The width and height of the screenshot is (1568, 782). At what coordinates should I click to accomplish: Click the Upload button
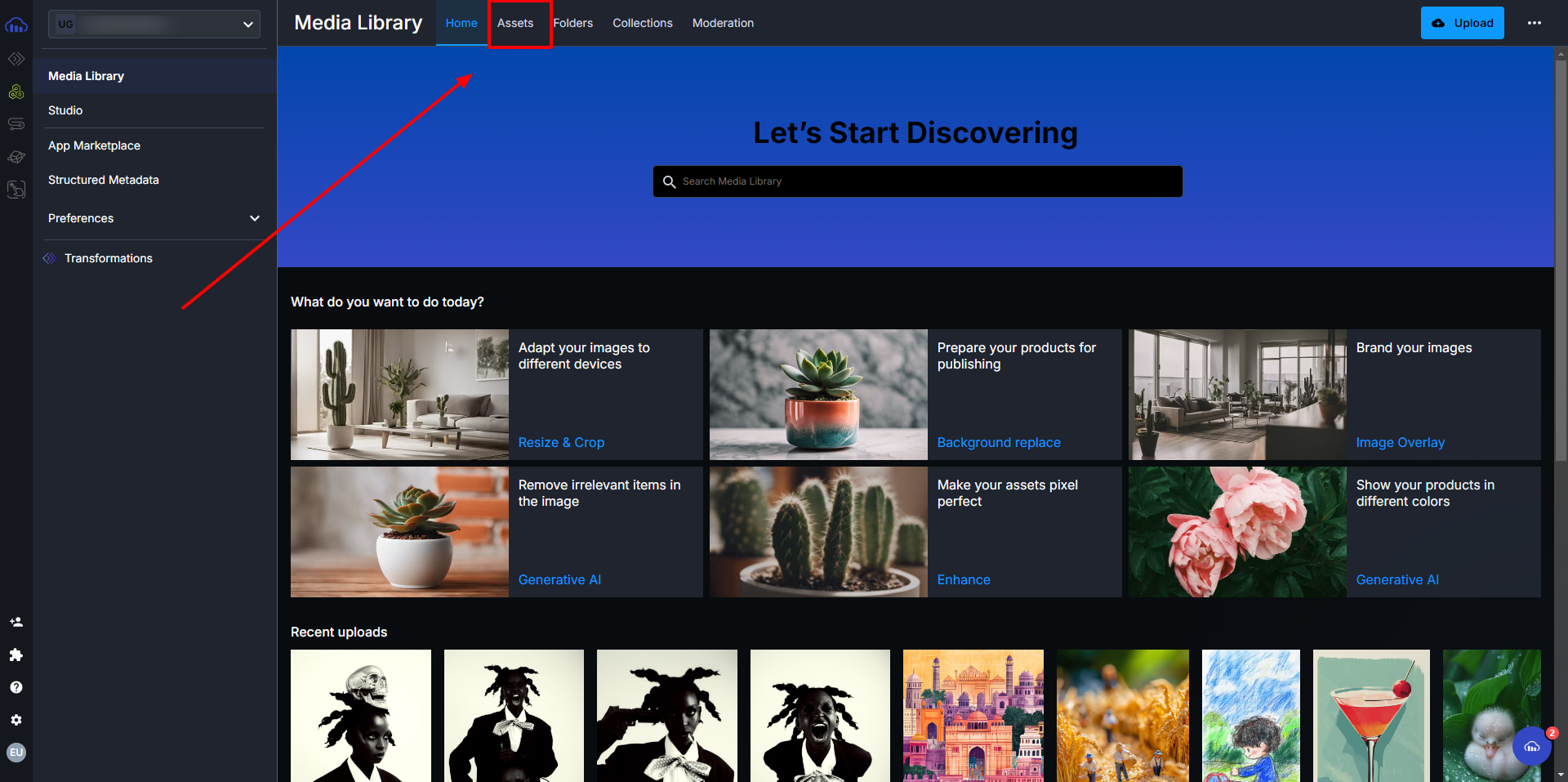(x=1461, y=23)
